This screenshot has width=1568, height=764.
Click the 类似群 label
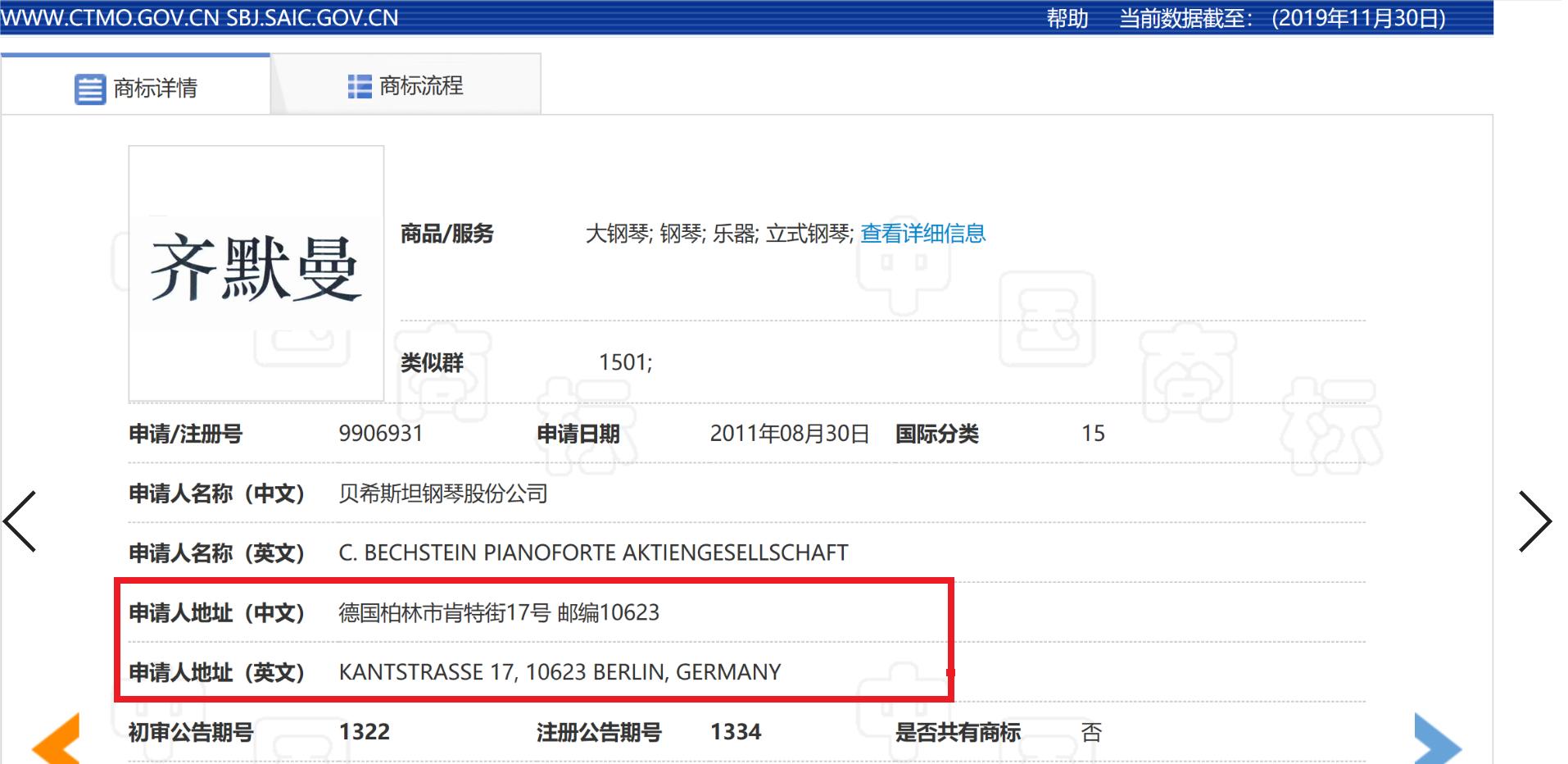432,362
